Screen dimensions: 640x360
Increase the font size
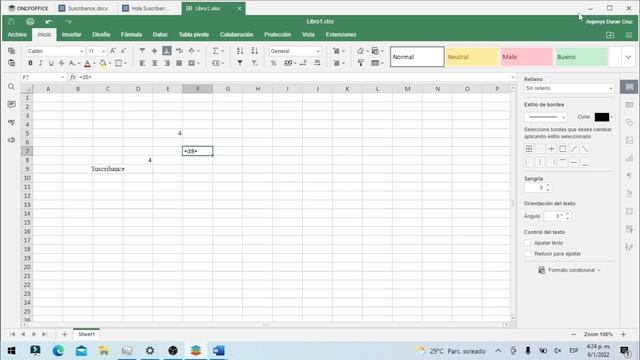tap(113, 51)
